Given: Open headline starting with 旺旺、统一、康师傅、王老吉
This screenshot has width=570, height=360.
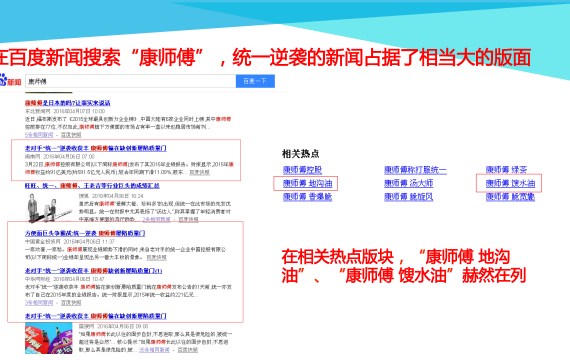Looking at the screenshot, I should point(92,186).
